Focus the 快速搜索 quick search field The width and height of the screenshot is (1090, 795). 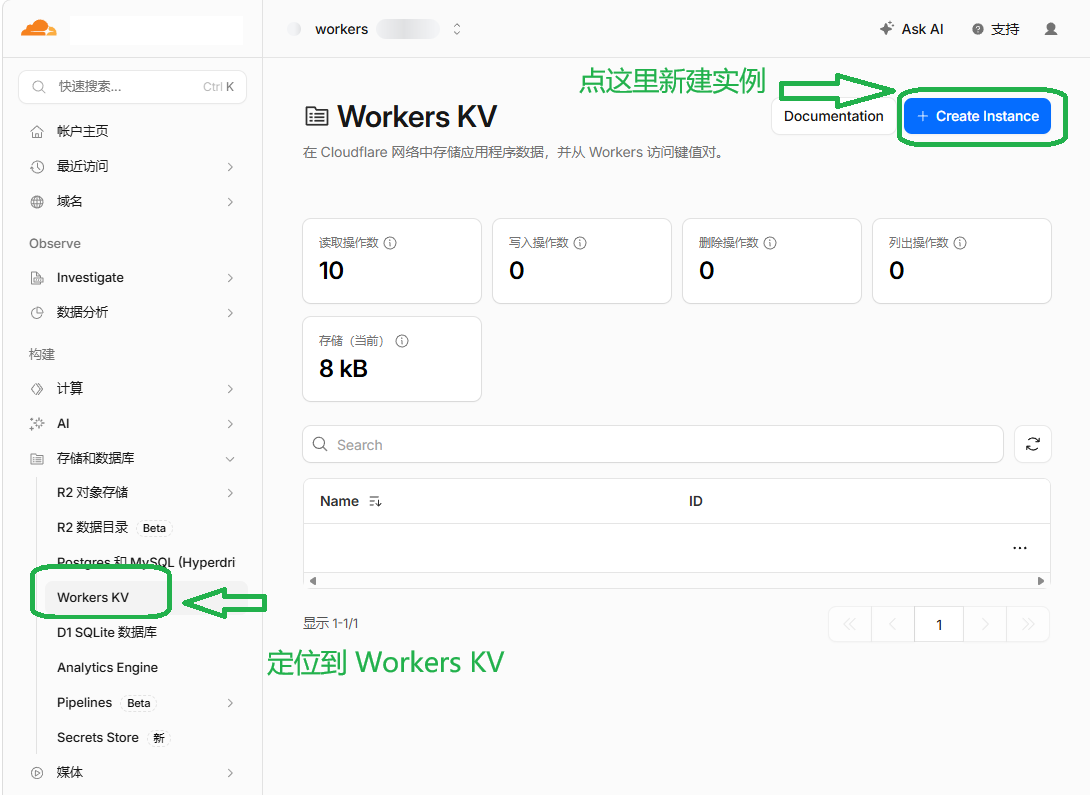132,87
